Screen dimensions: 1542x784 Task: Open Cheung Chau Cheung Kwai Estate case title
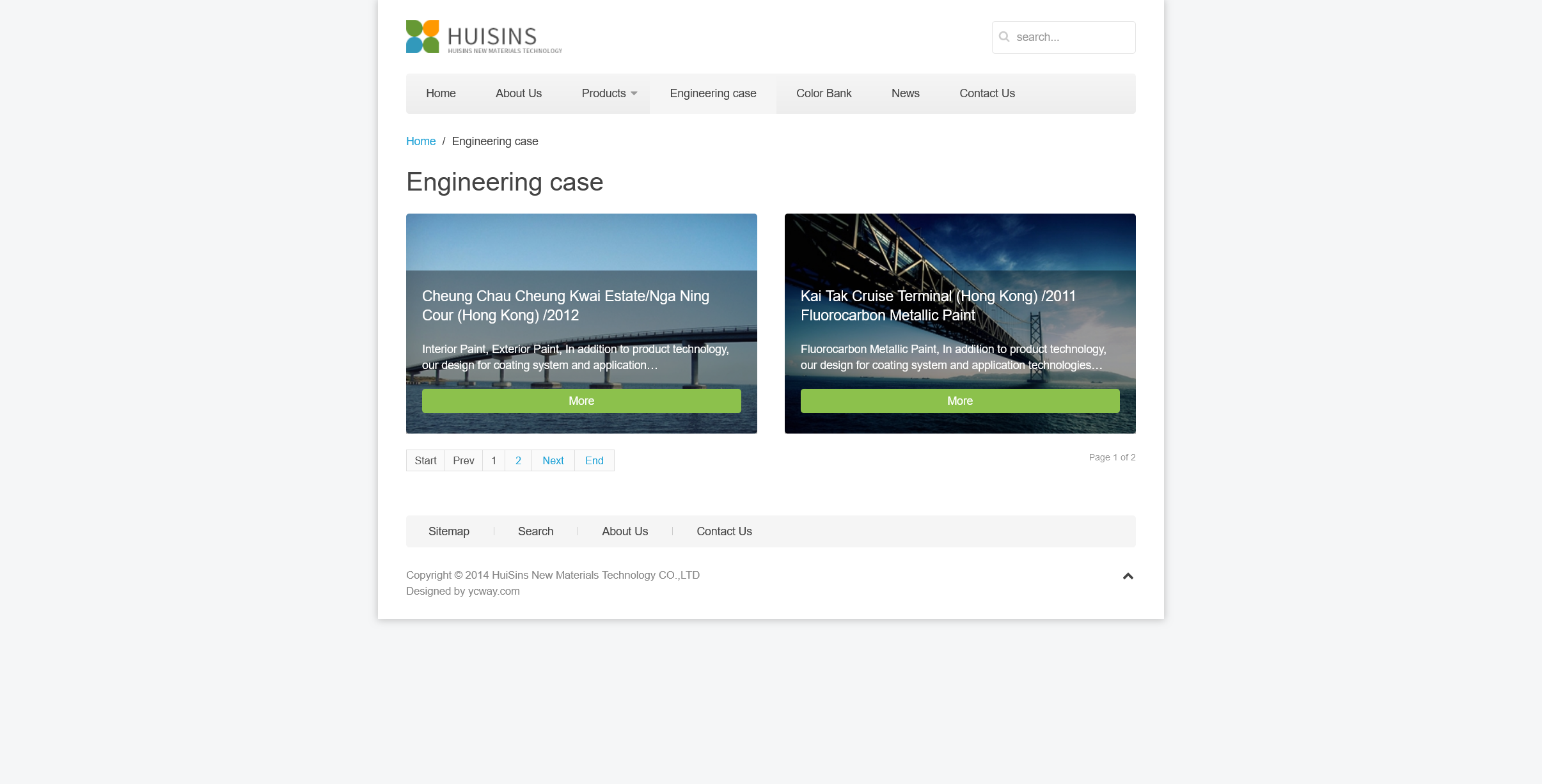[x=565, y=306]
